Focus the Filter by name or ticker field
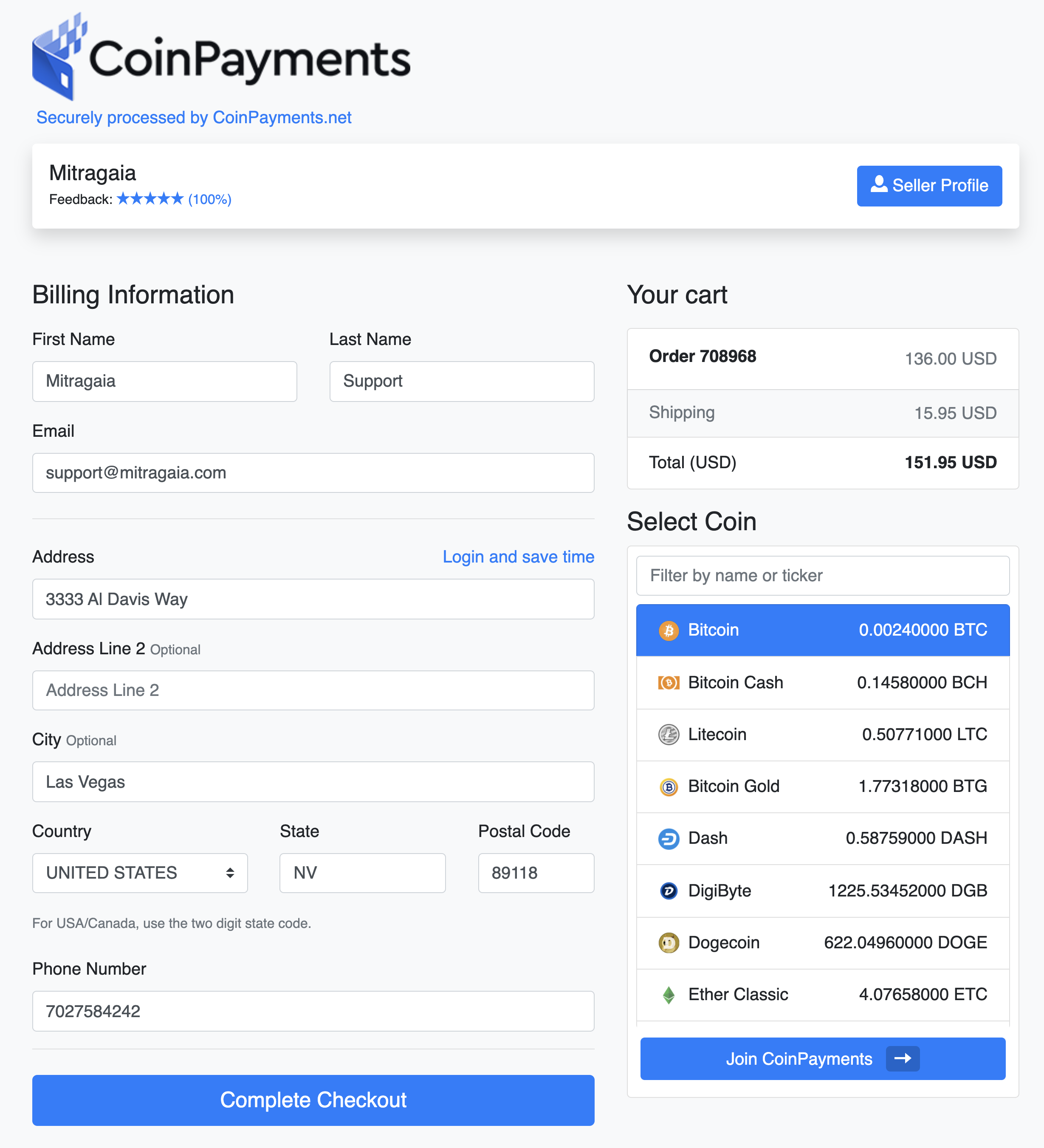Viewport: 1044px width, 1148px height. click(822, 576)
